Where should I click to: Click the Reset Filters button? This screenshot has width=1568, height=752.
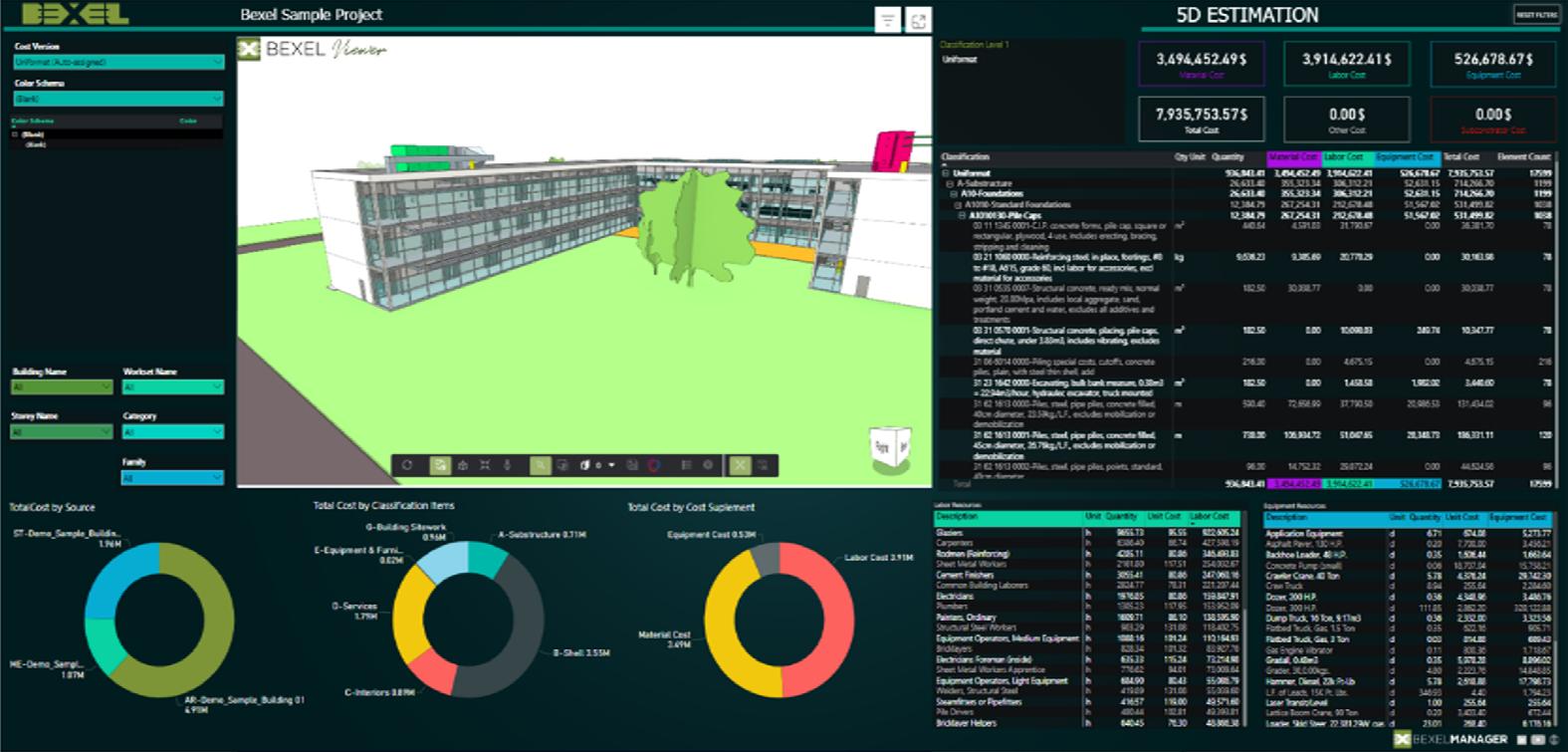pyautogui.click(x=1536, y=15)
